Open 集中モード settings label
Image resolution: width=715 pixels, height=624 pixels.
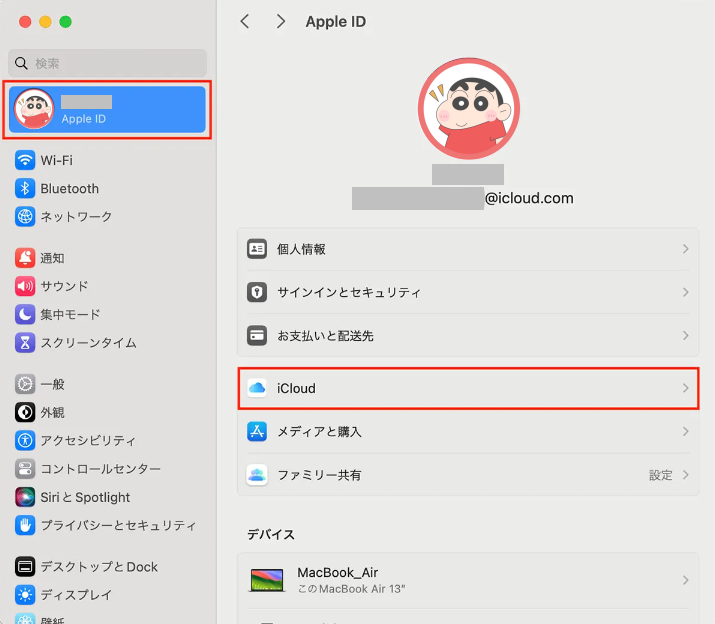70,315
